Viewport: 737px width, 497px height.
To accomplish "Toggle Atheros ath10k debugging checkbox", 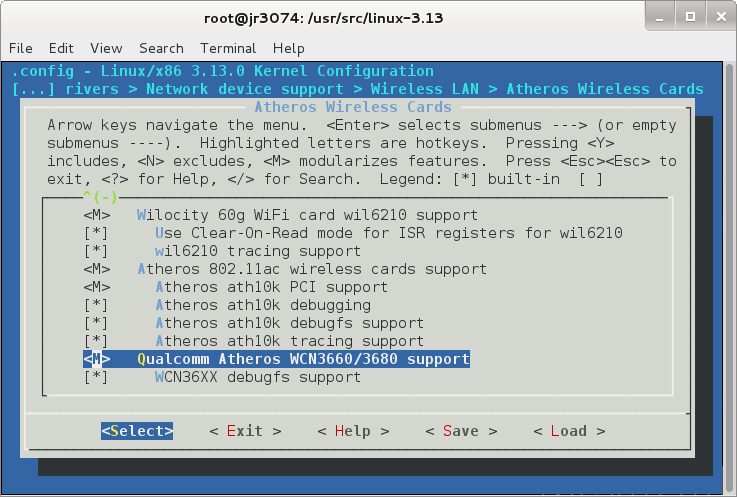I will 96,305.
